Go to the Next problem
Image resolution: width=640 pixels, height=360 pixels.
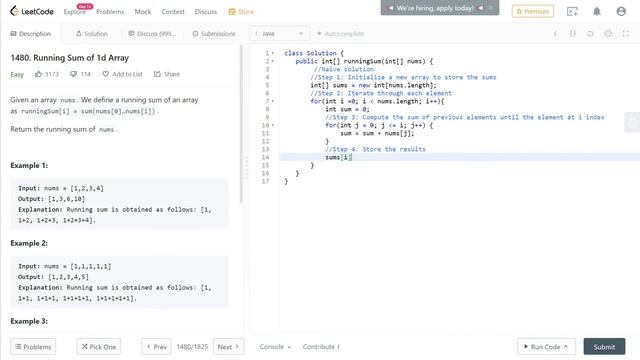click(228, 347)
